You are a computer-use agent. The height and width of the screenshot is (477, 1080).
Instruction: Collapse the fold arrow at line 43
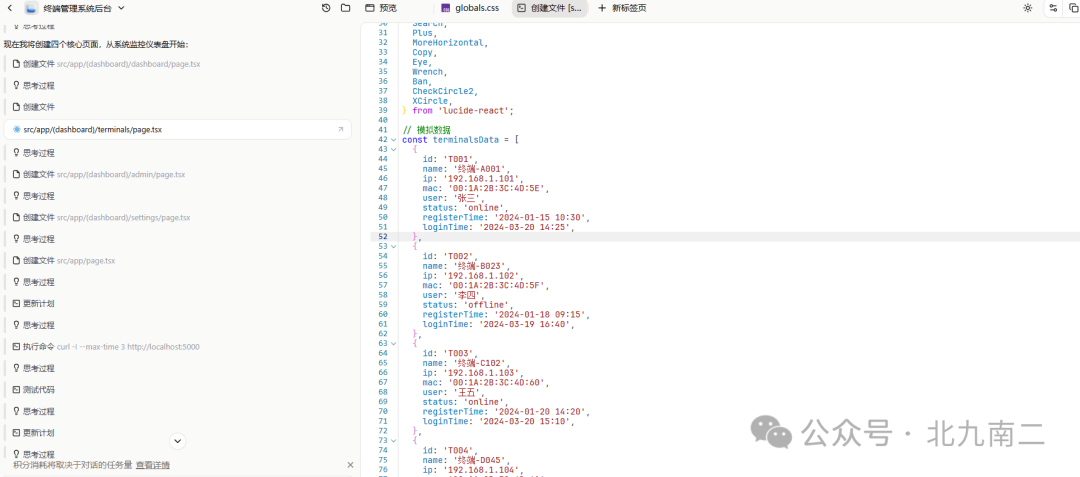(x=393, y=149)
